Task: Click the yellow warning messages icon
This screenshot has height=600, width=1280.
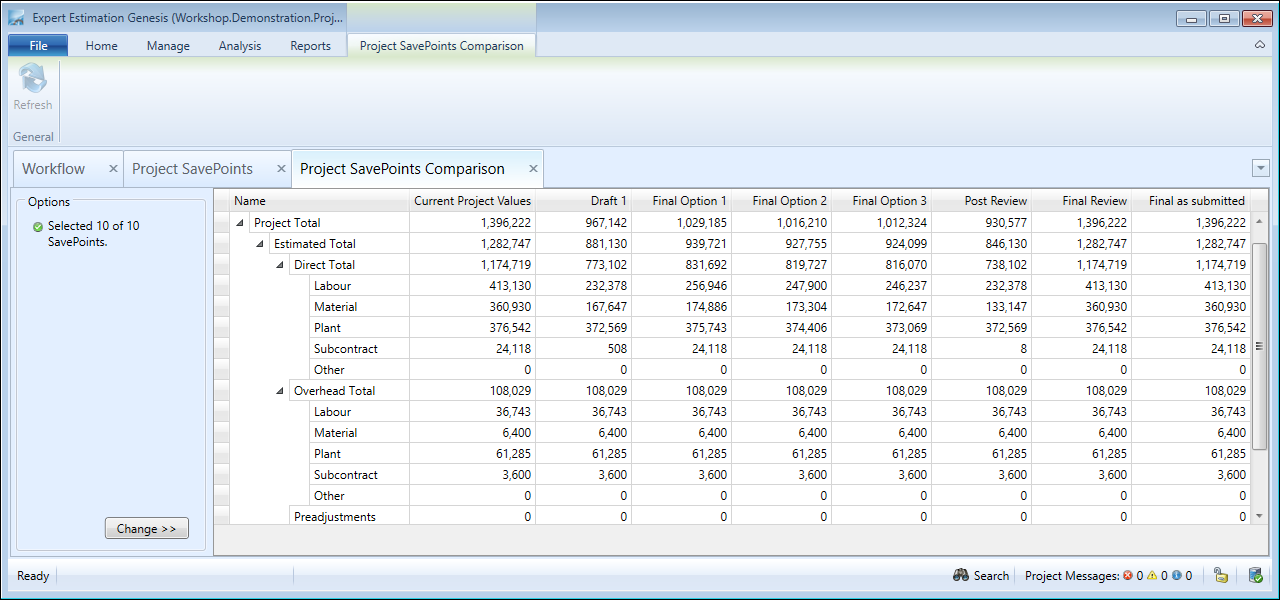Action: (x=1152, y=576)
